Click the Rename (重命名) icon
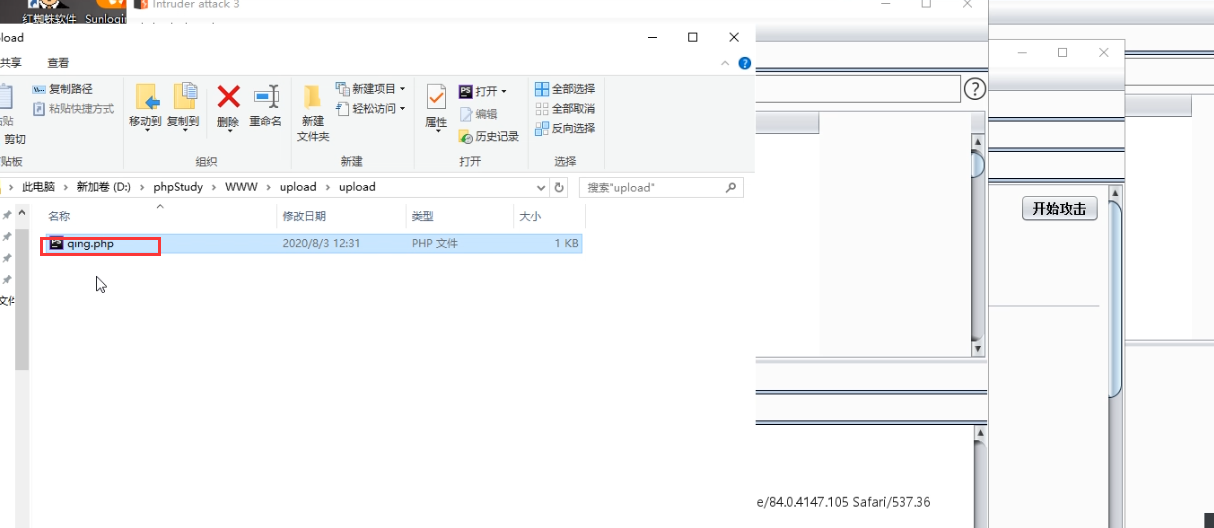 click(x=265, y=98)
